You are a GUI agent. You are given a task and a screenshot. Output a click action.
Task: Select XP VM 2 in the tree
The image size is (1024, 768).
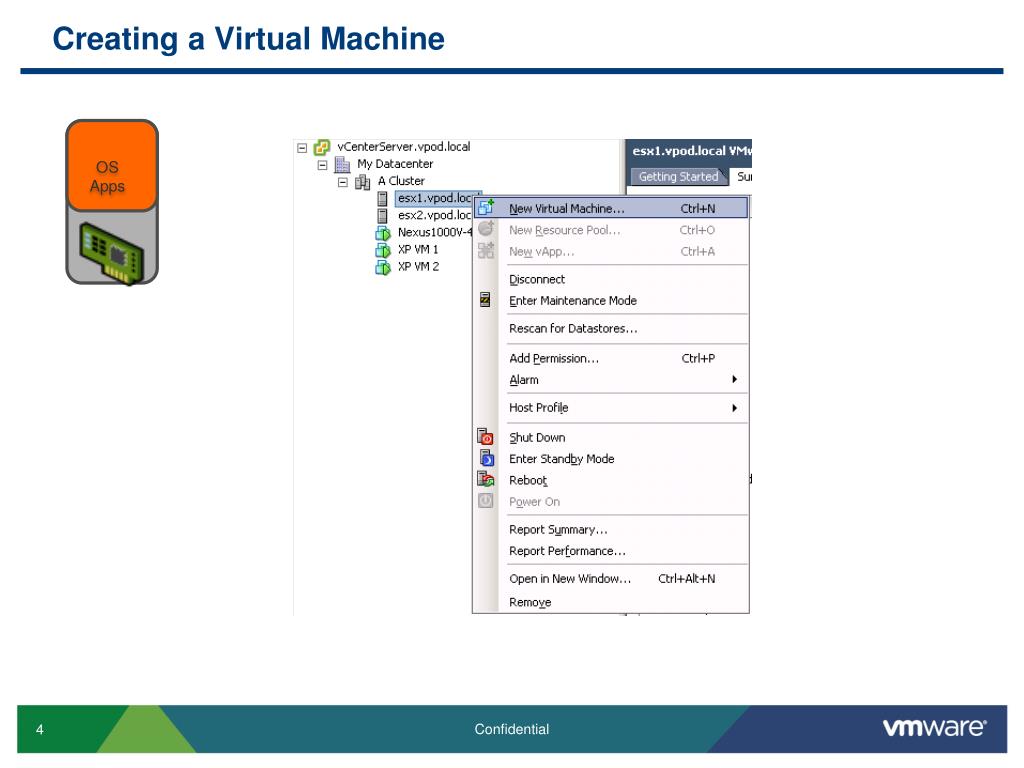click(x=418, y=266)
